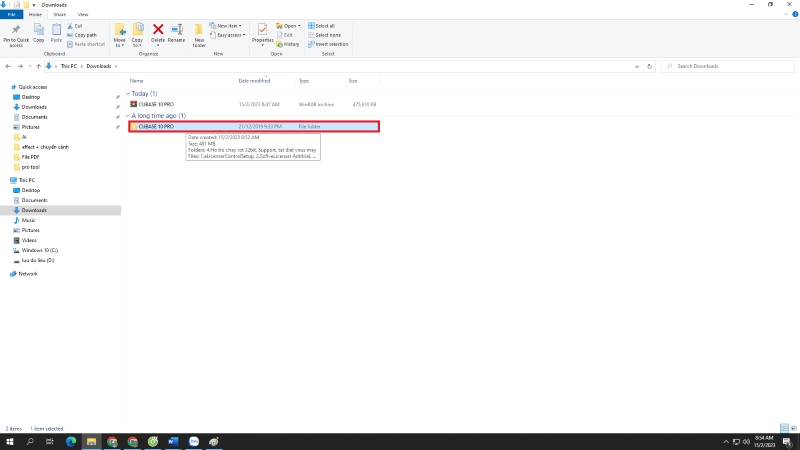Open the recent locations dropdown arrow
The image size is (800, 450).
(x=30, y=66)
